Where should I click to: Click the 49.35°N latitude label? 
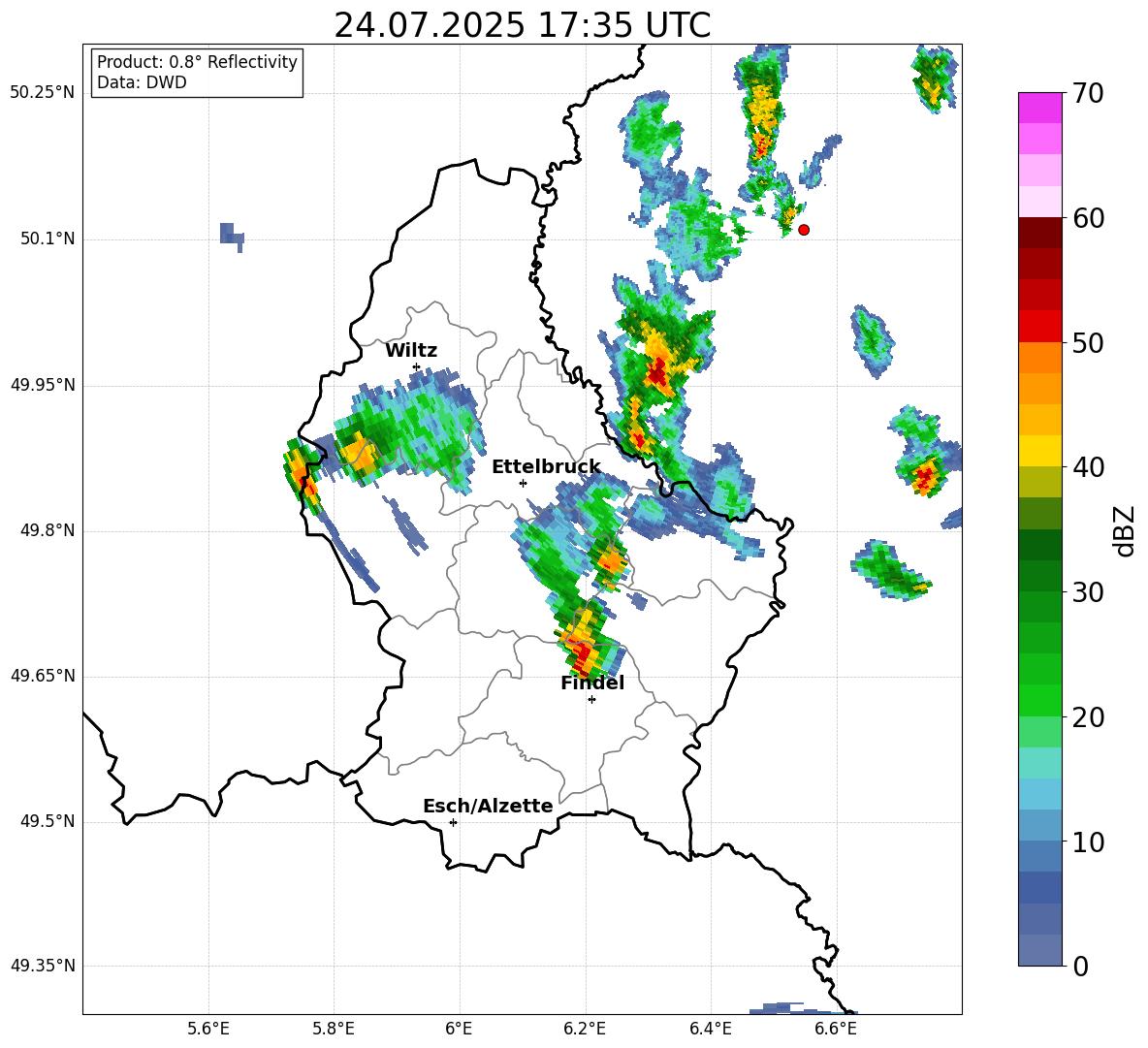pos(43,966)
